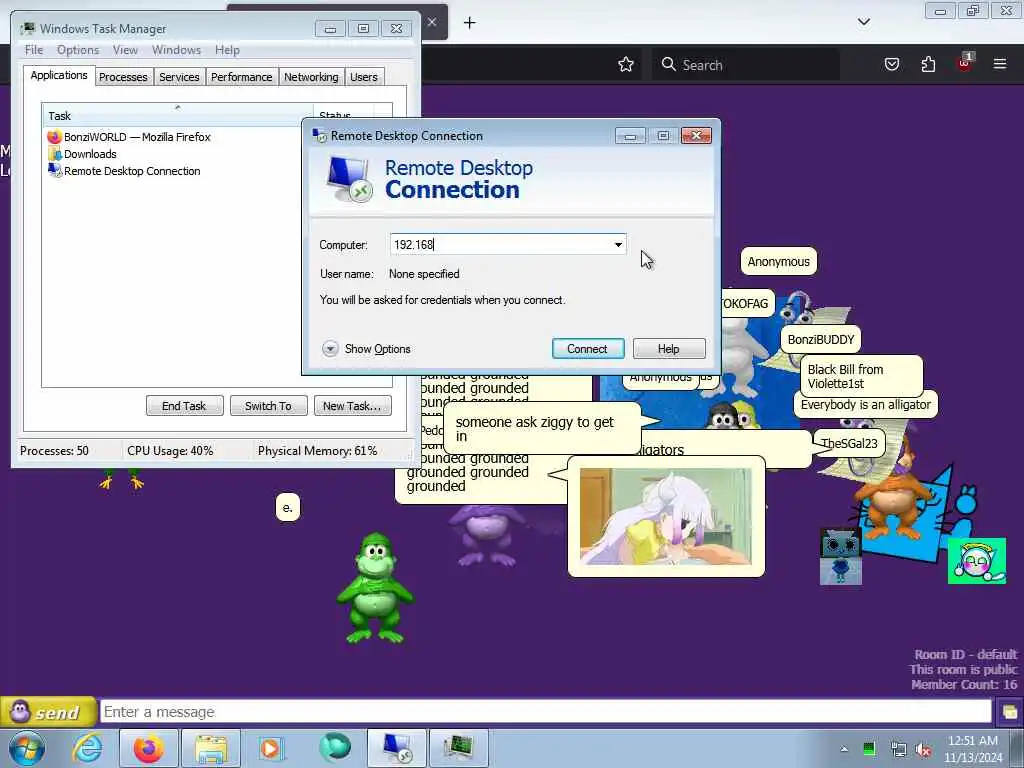Click the New Task... button
This screenshot has height=768, width=1024.
[x=352, y=406]
